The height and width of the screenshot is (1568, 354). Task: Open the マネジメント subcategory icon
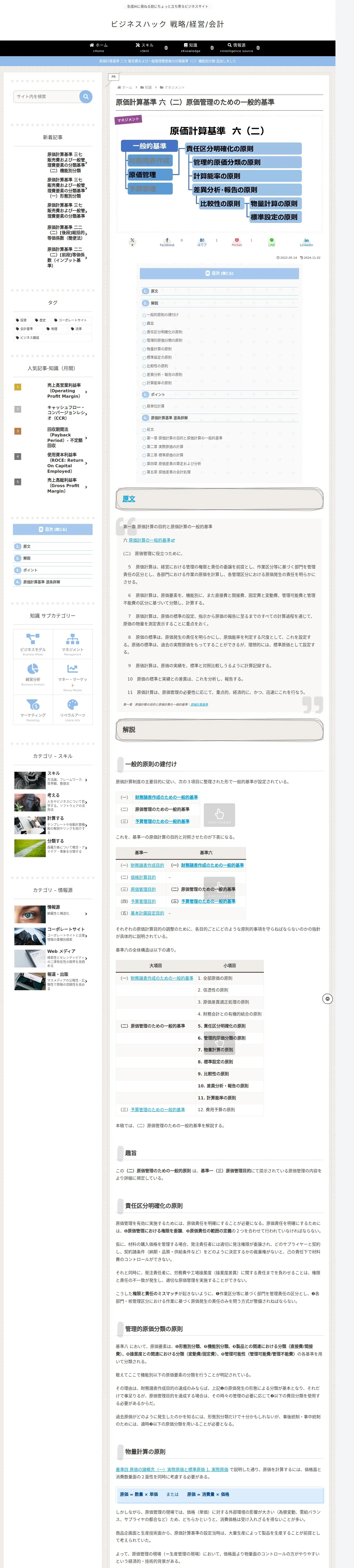click(x=72, y=644)
